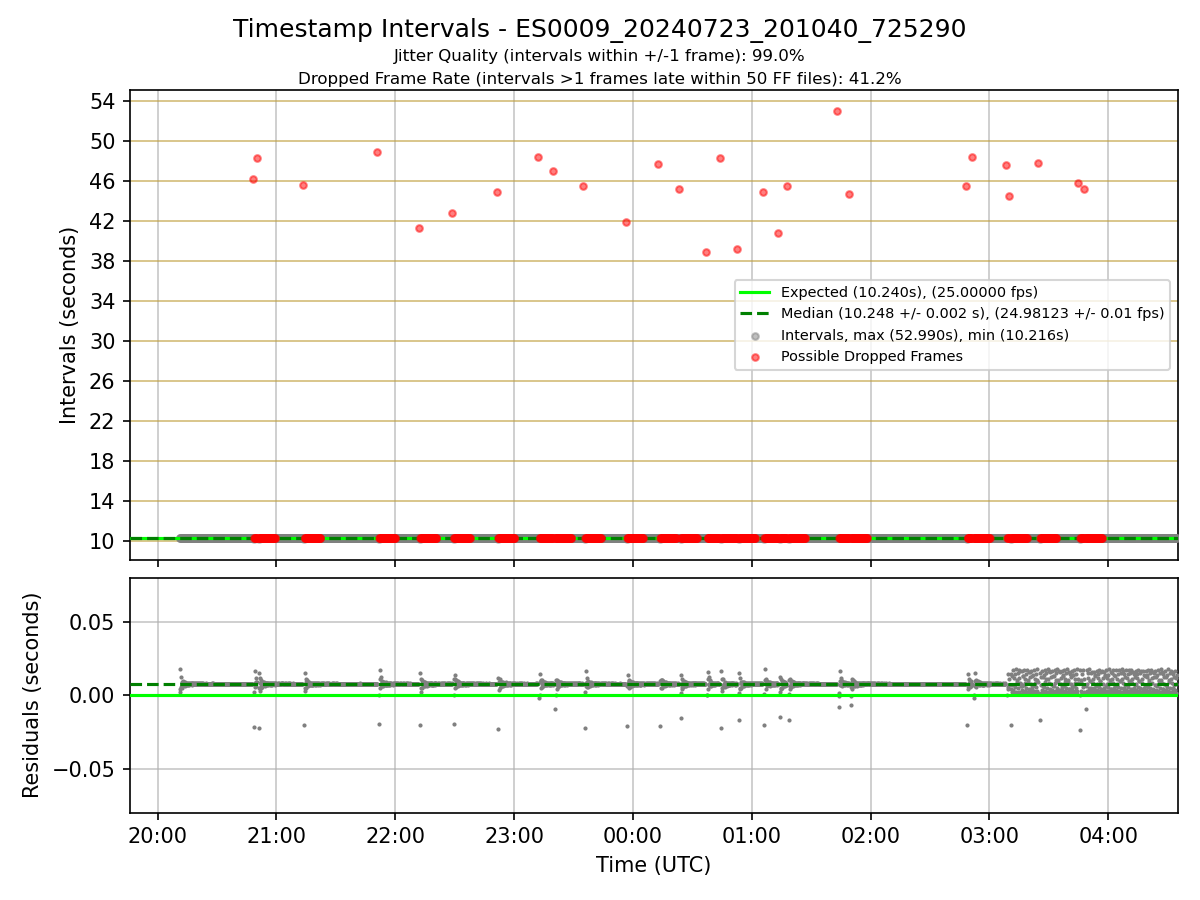Click the grey marker sample in legend

(x=755, y=335)
